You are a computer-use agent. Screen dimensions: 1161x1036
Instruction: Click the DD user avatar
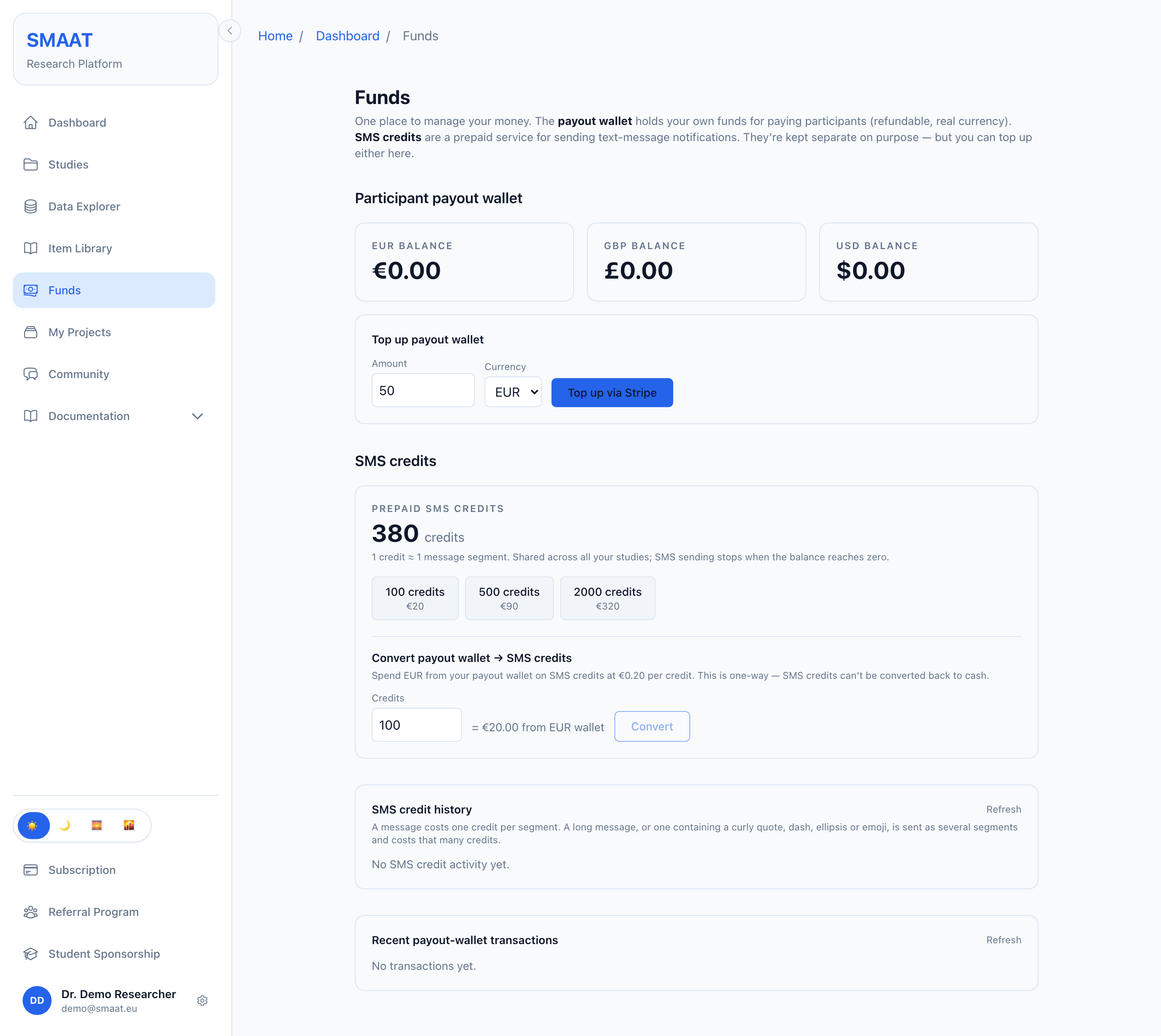37,1000
